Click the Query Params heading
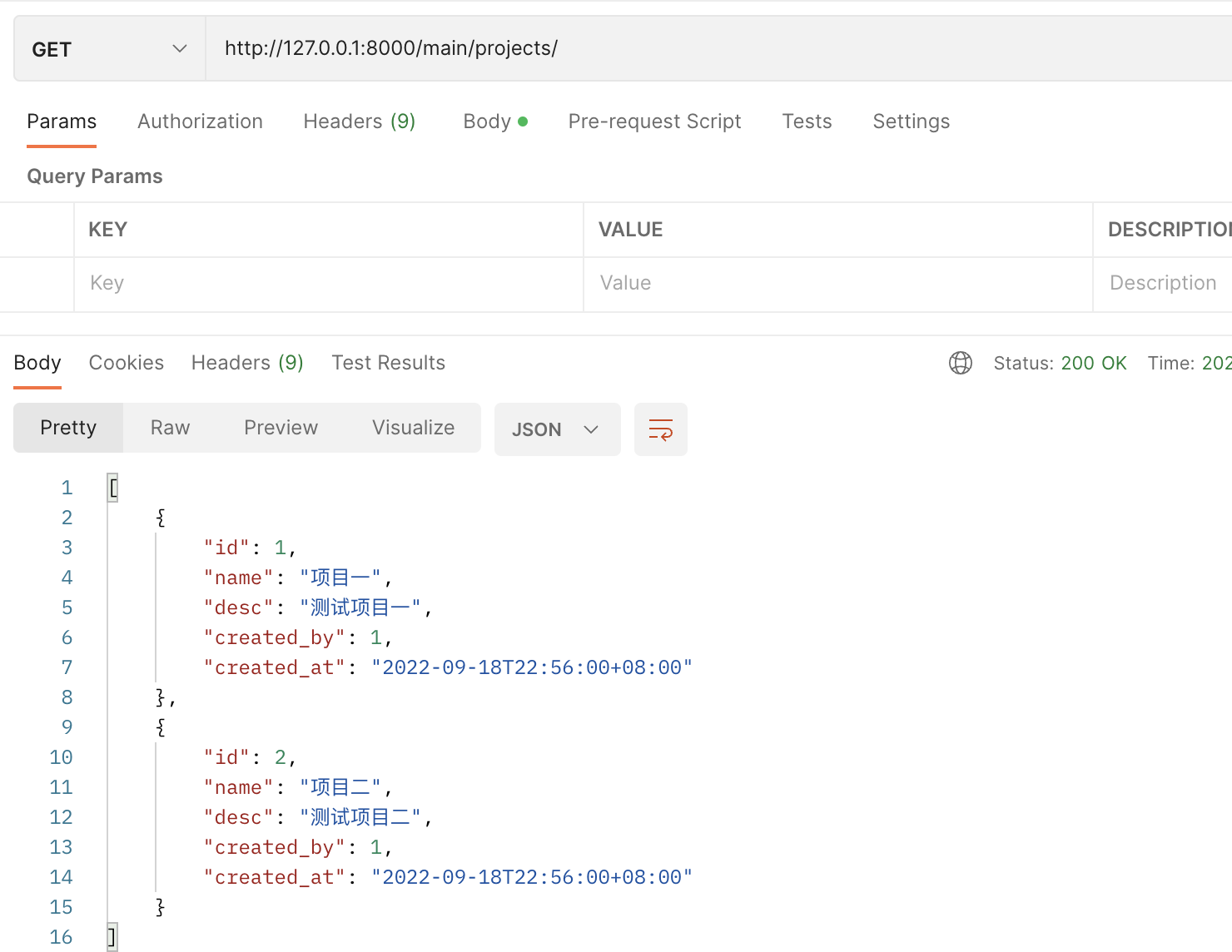1232x952 pixels. point(95,176)
